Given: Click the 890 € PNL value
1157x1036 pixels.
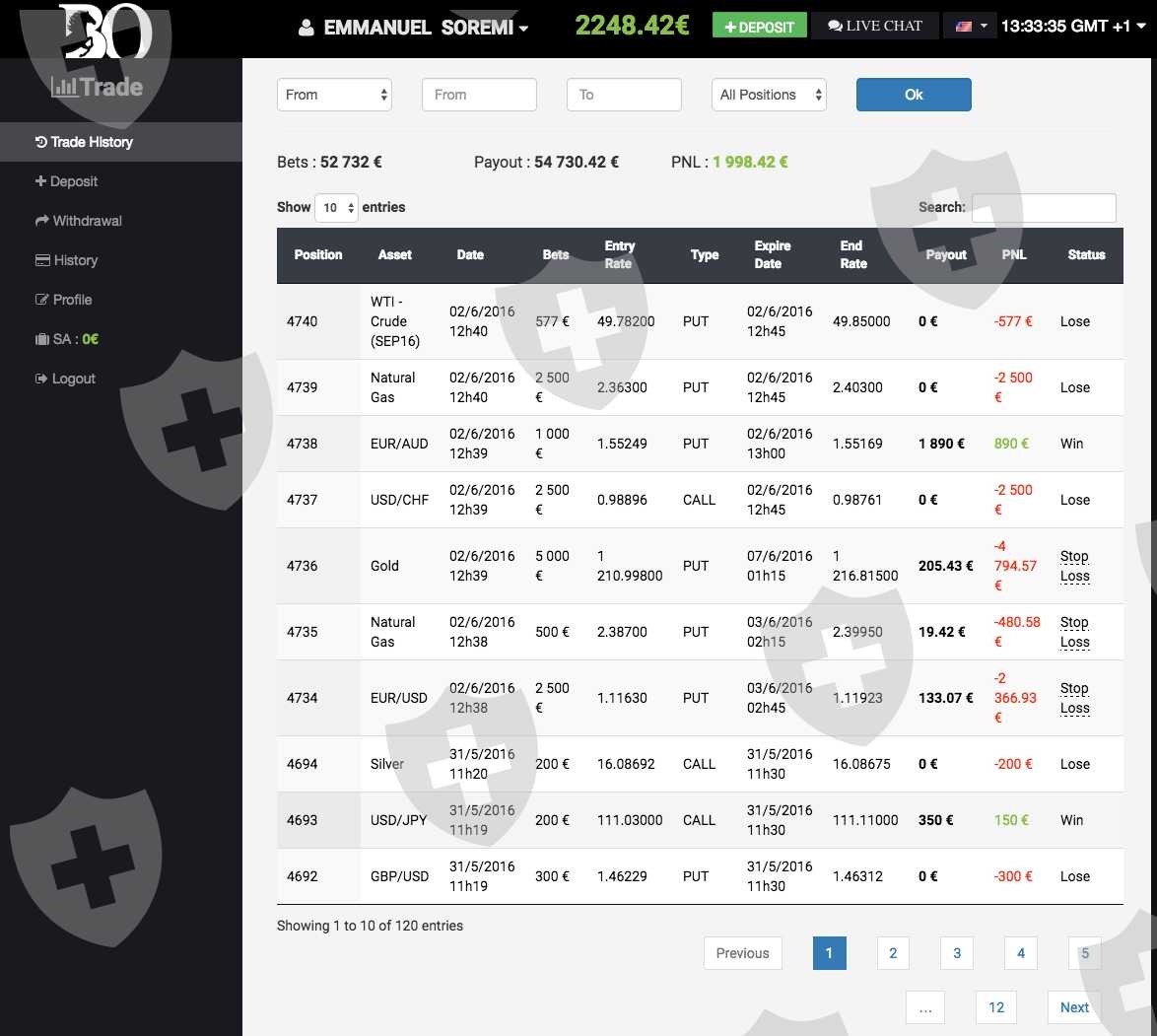Looking at the screenshot, I should pos(1011,444).
